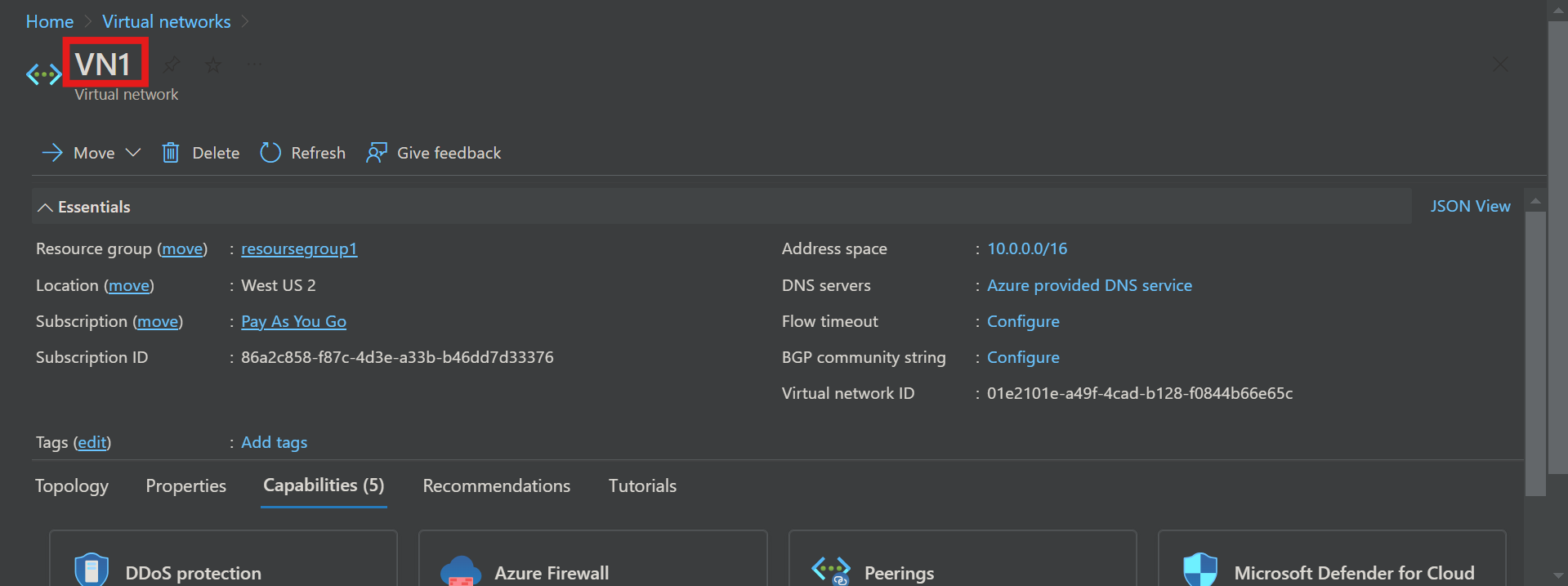Image resolution: width=1568 pixels, height=586 pixels.
Task: Go to Virtual networks breadcrumb
Action: [167, 22]
